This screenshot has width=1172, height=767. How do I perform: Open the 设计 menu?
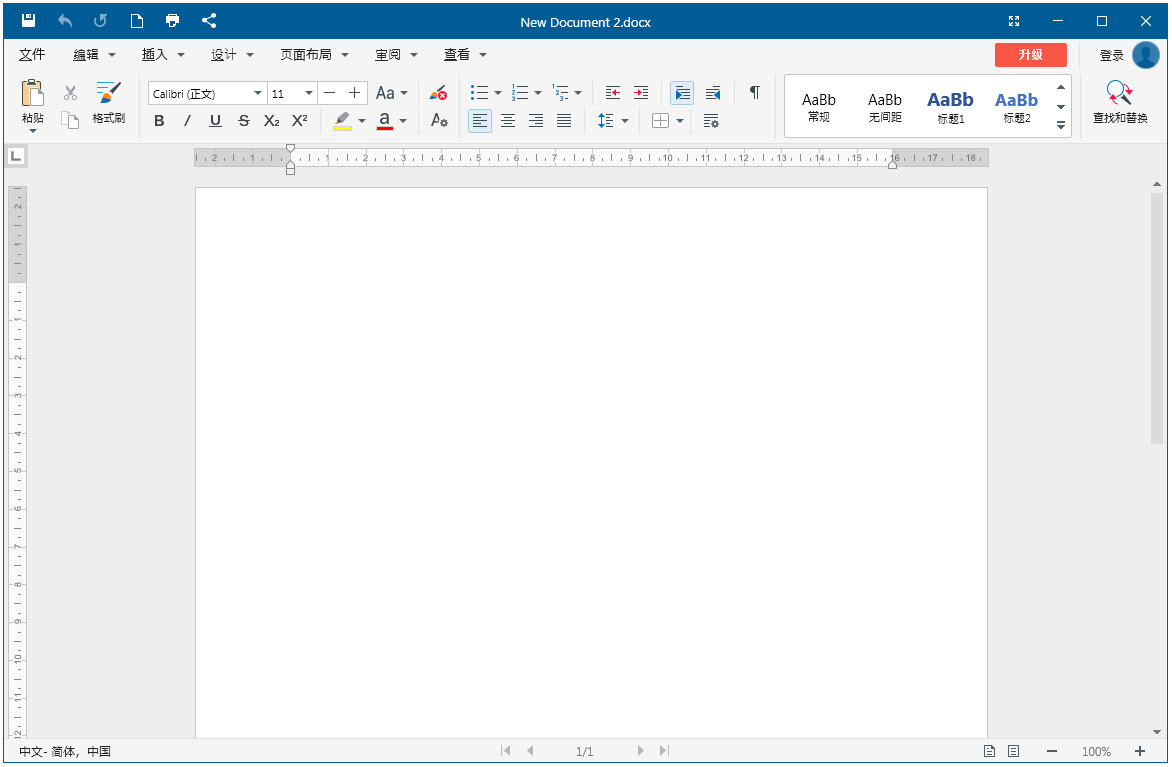(232, 55)
